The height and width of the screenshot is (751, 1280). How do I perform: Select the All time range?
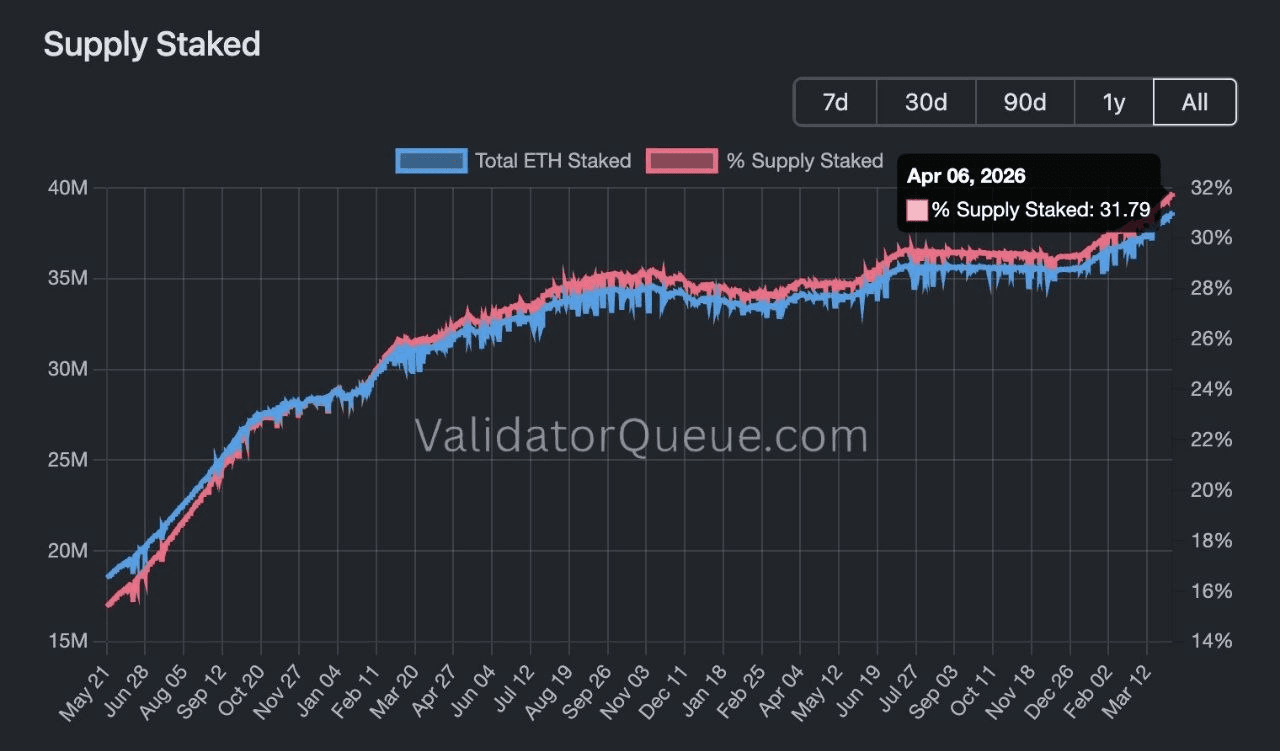[x=1194, y=102]
